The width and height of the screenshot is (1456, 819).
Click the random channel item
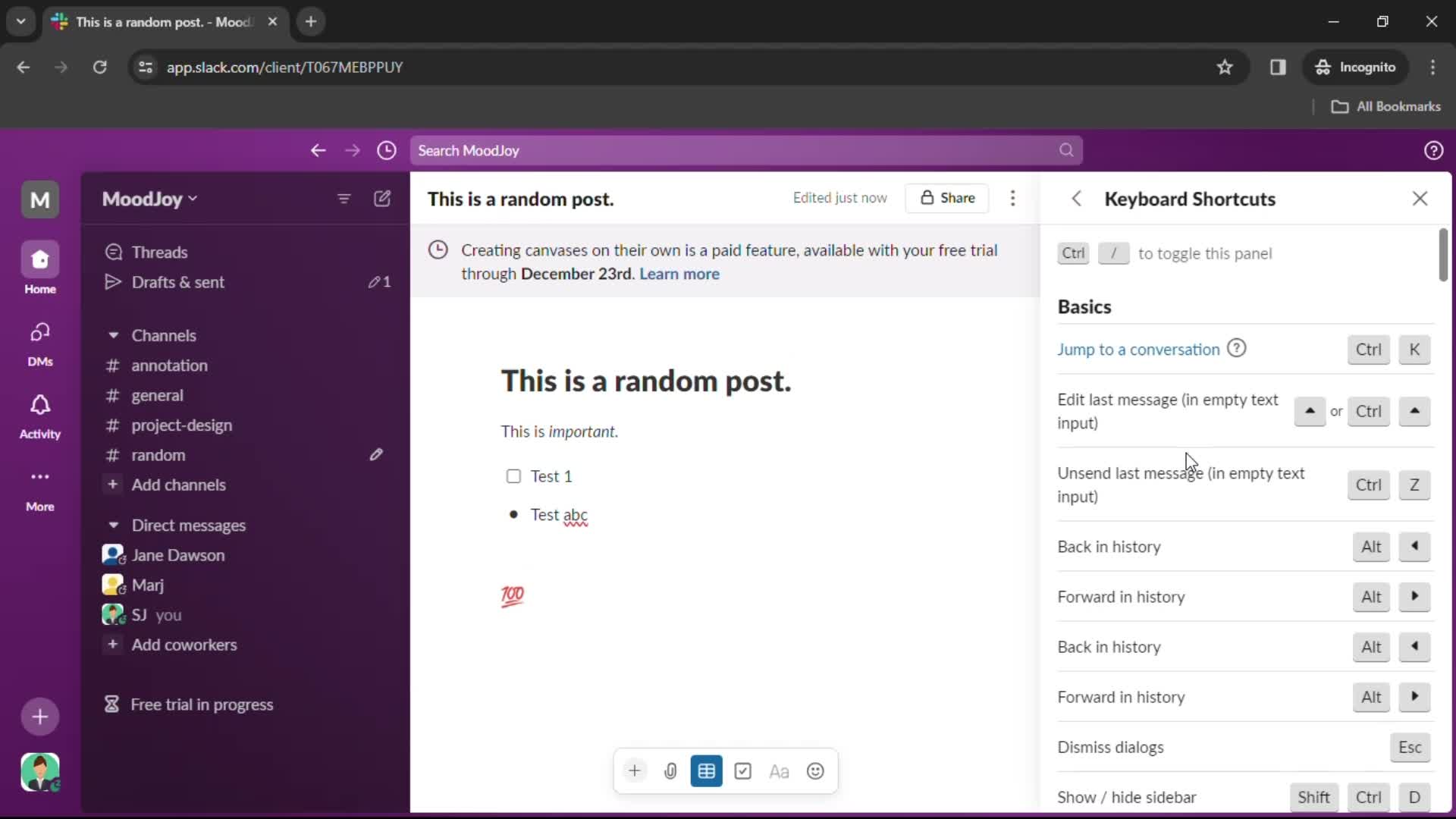[156, 455]
